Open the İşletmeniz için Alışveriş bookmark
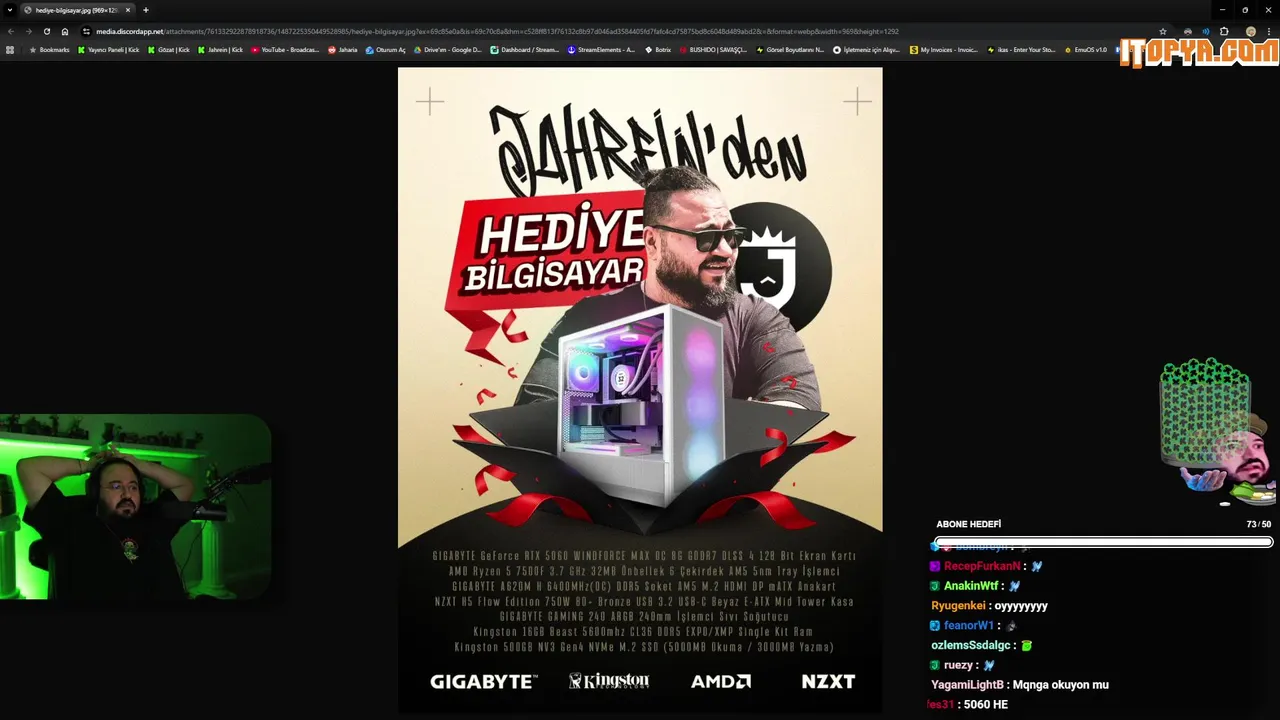Image resolution: width=1280 pixels, height=720 pixels. point(867,49)
